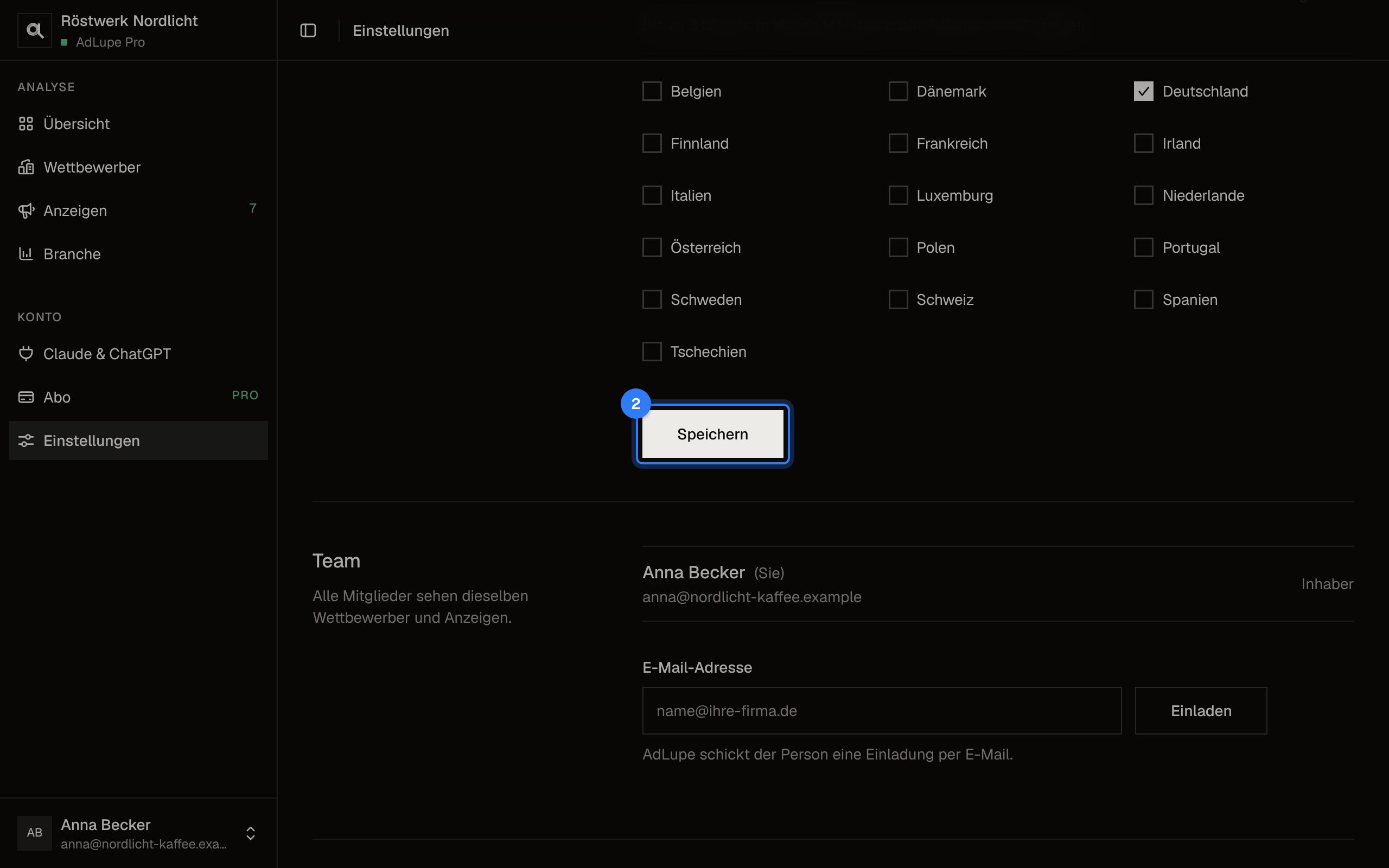Click the Übersicht grid icon
Screen dimensions: 1389x868
26,124
